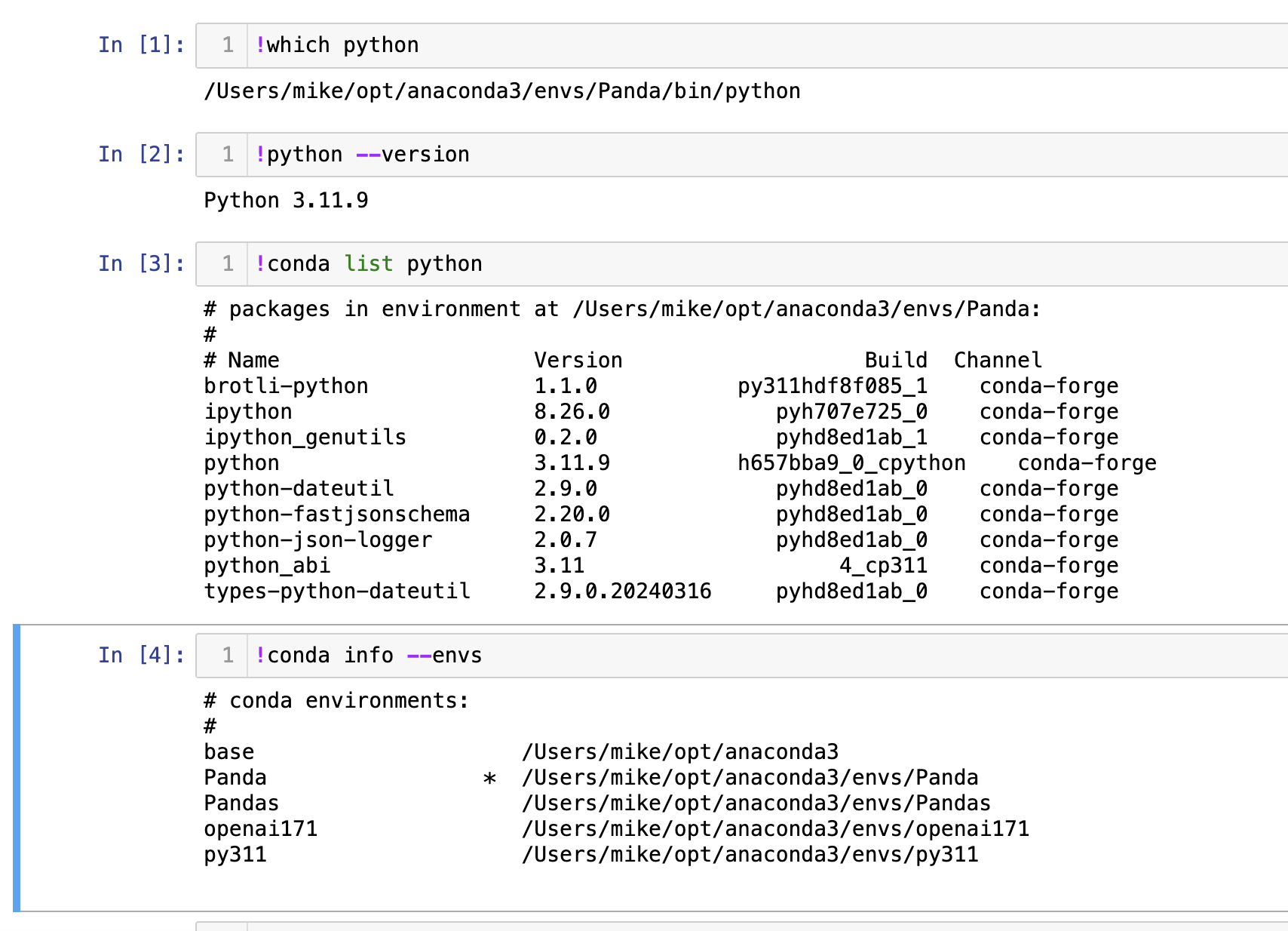Image resolution: width=1288 pixels, height=931 pixels.
Task: Click the output path /Users/mike/opt/anaconda3/envs/Panda/bin/python
Action: click(502, 91)
